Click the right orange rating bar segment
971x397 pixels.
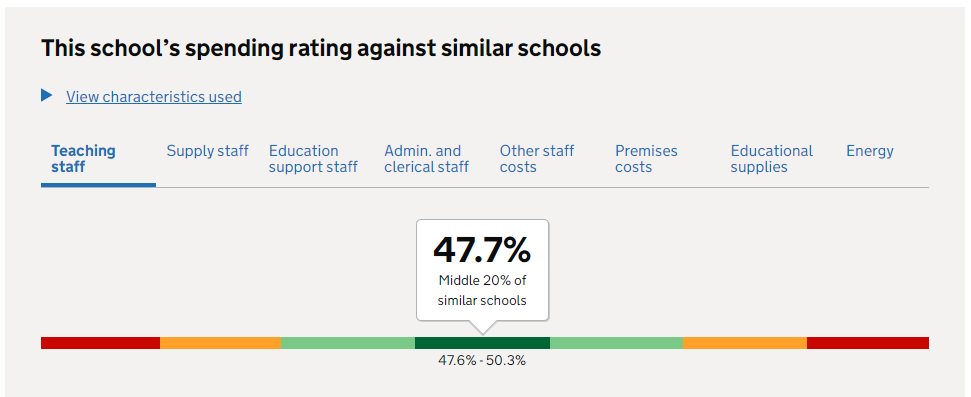click(745, 343)
